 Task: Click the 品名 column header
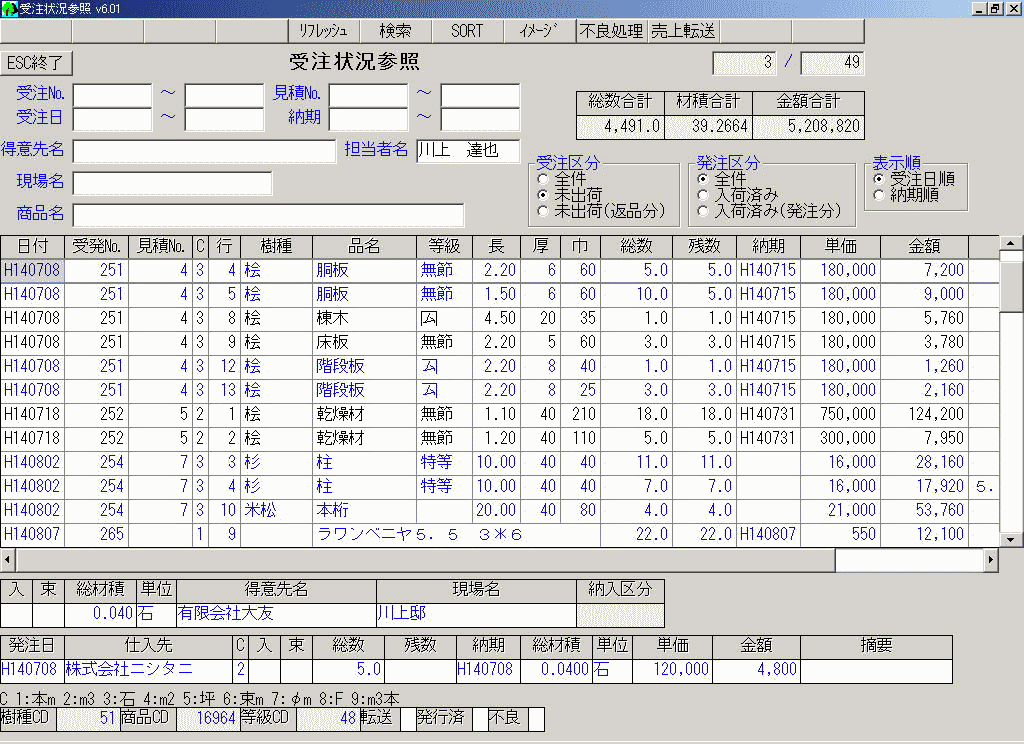pos(364,246)
